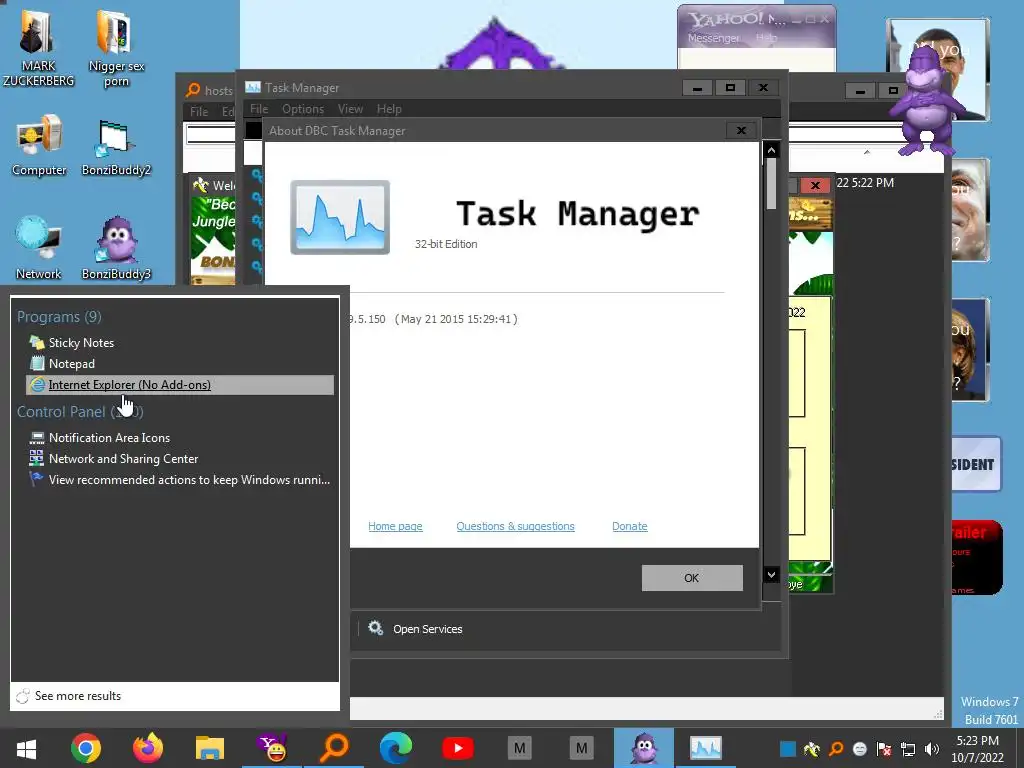Click the About dialog scrollbar thumb

click(x=771, y=184)
